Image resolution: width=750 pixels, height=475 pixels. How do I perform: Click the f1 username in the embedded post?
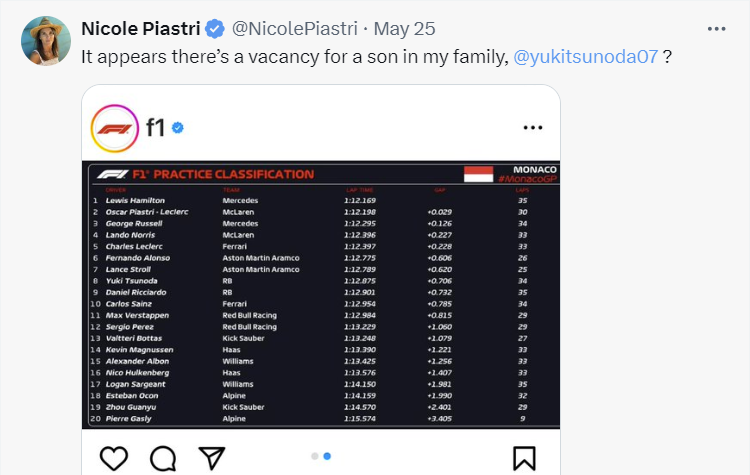(155, 128)
